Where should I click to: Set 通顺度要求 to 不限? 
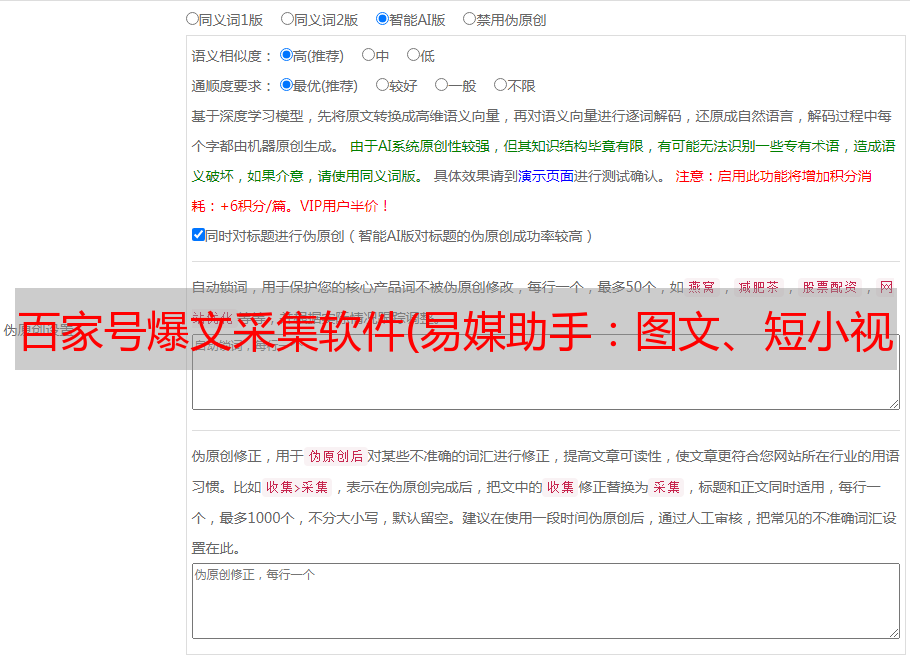(500, 85)
